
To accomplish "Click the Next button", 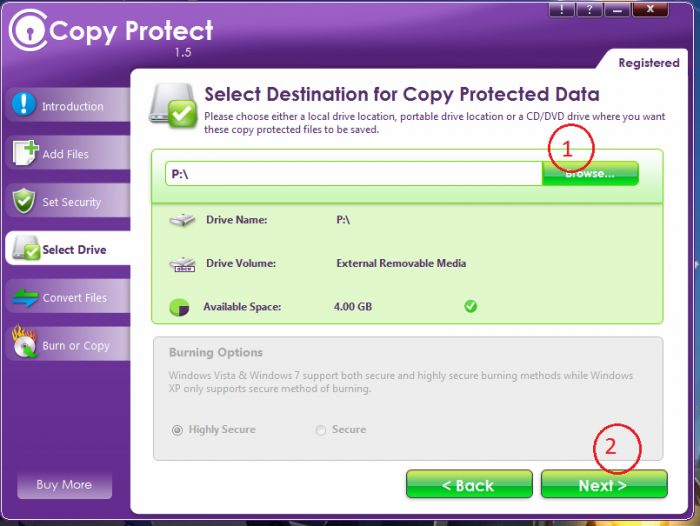I will 603,485.
